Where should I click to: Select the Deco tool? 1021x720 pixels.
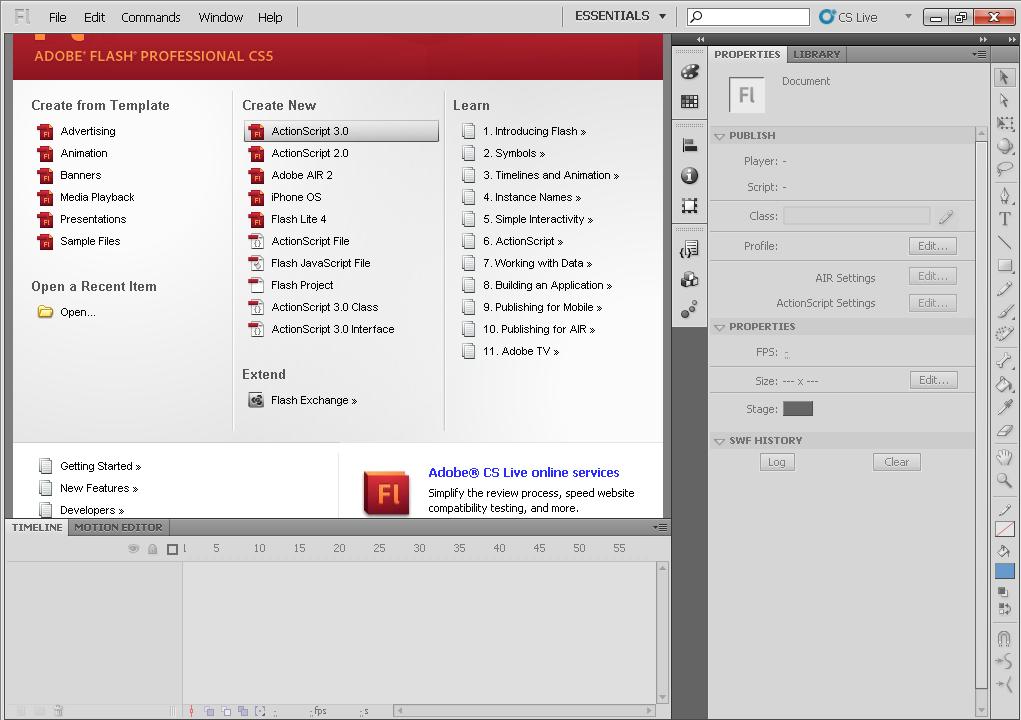coord(1005,334)
